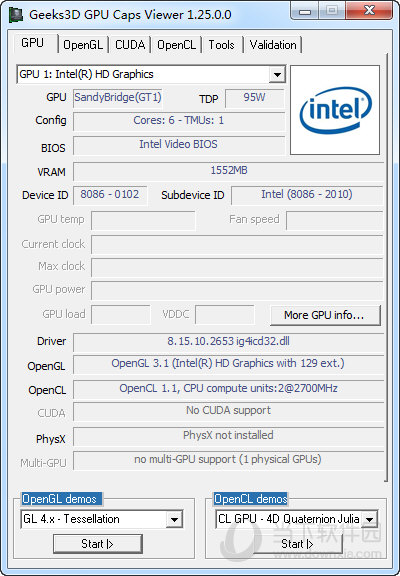The height and width of the screenshot is (576, 400).
Task: Click the Current clock field
Action: click(x=237, y=244)
